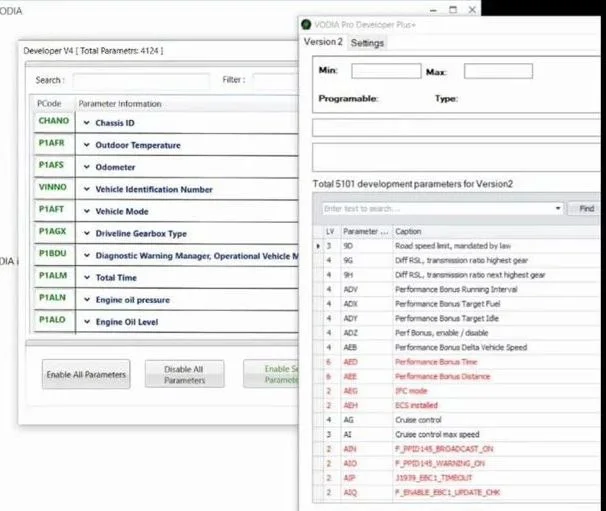
Task: Select the CHANO PCode cell
Action: [54, 121]
